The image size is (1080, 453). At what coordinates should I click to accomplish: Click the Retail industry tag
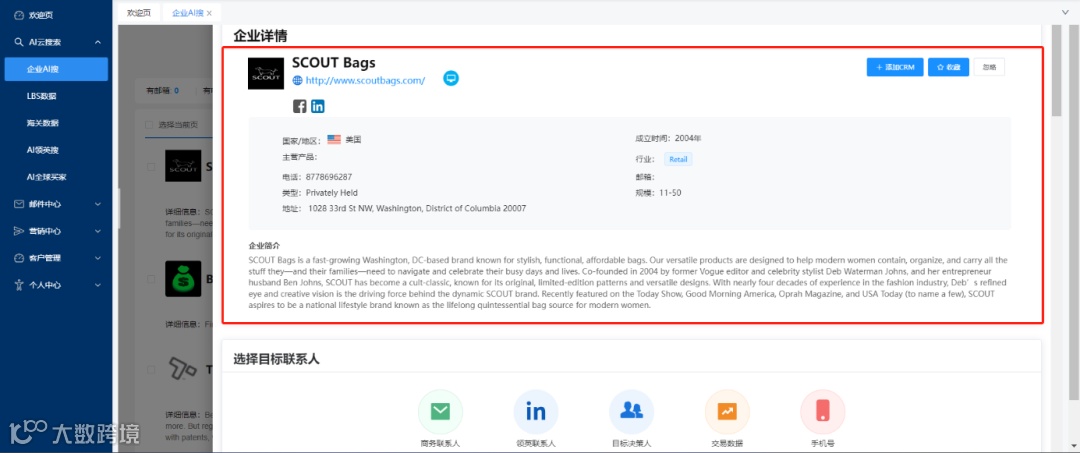(678, 159)
